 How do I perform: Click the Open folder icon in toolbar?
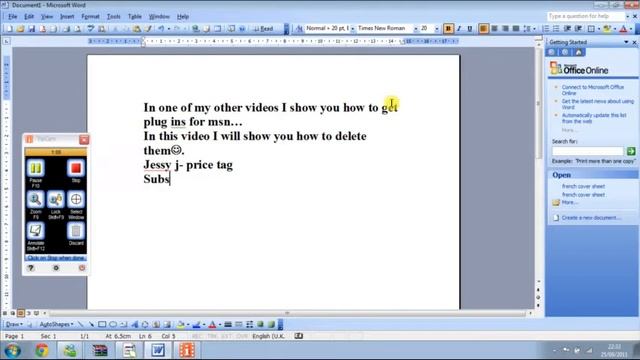click(20, 29)
